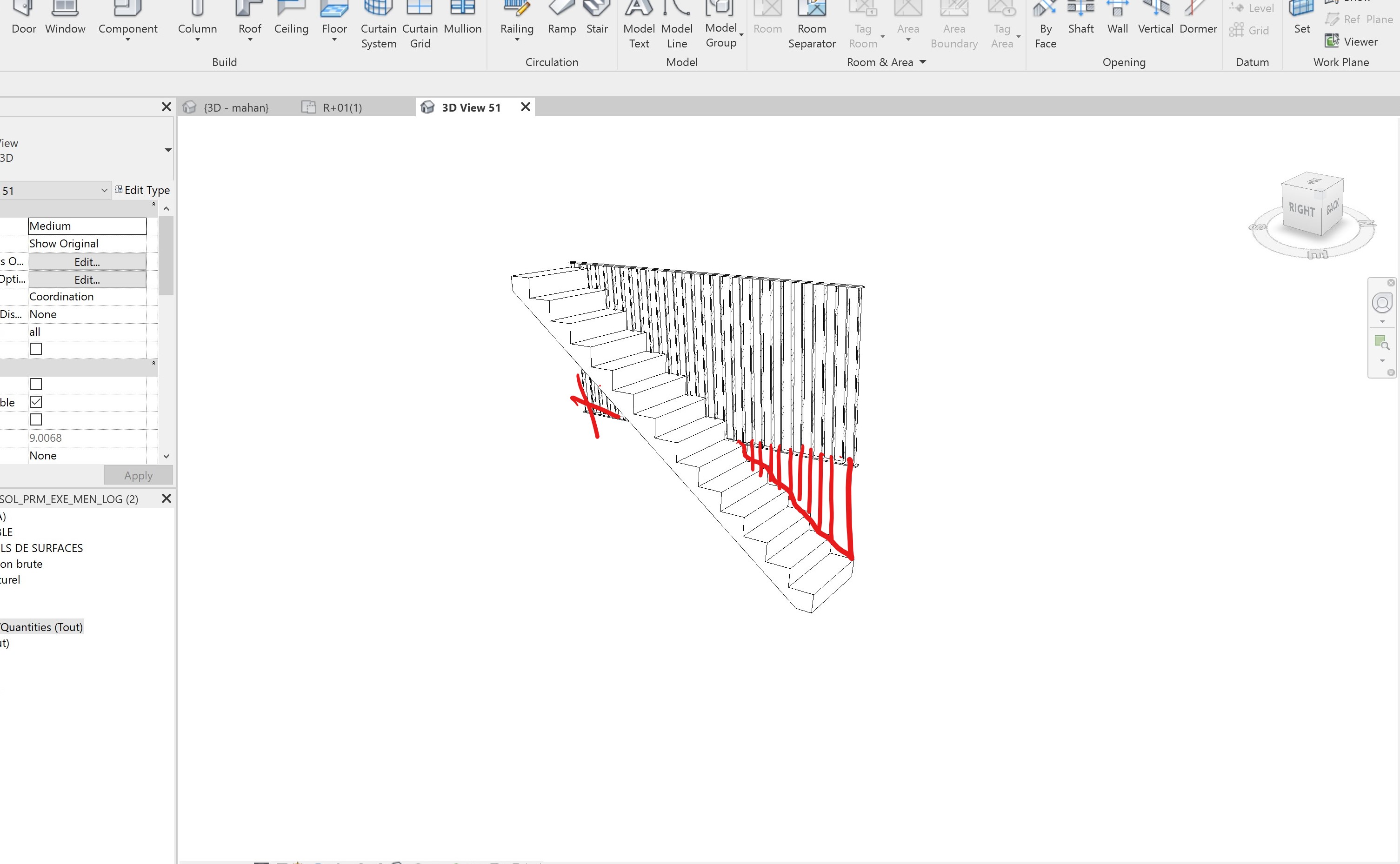Switch to the {3D - mahan} view tab
Viewport: 1400px width, 864px height.
[x=236, y=107]
